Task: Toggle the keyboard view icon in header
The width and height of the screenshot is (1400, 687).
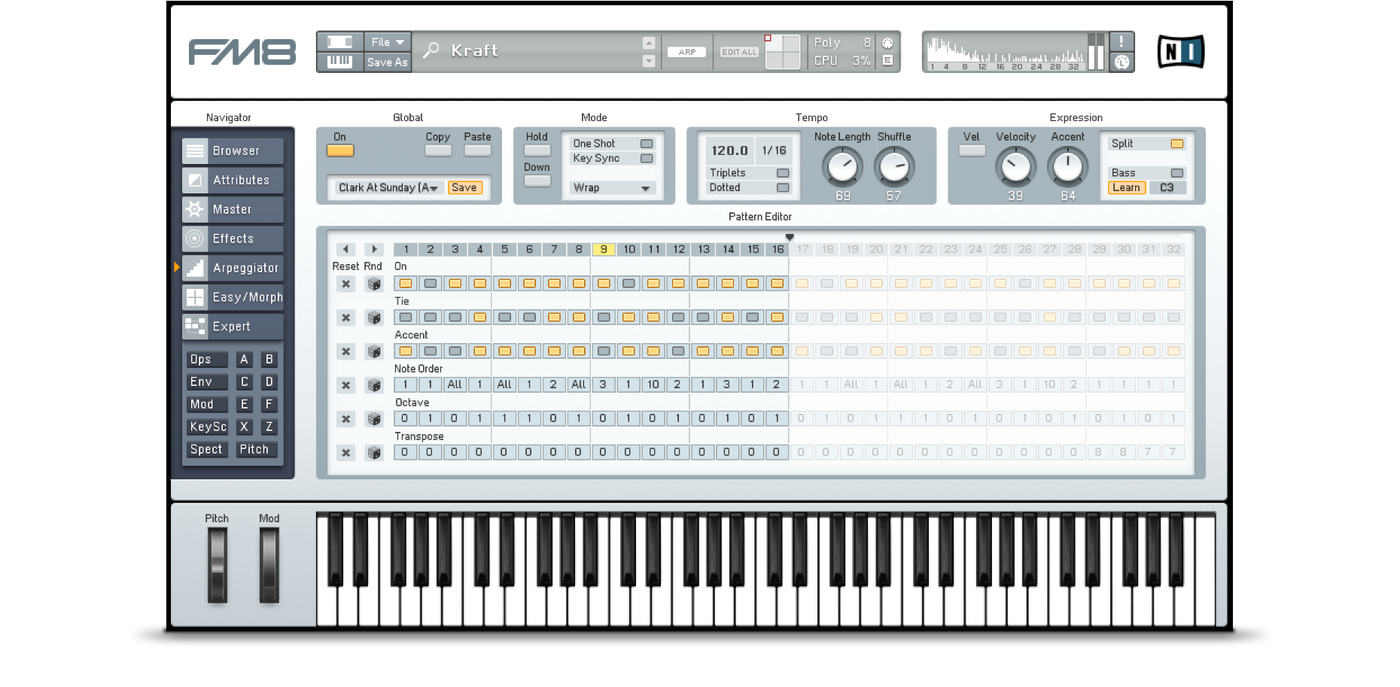Action: (340, 62)
